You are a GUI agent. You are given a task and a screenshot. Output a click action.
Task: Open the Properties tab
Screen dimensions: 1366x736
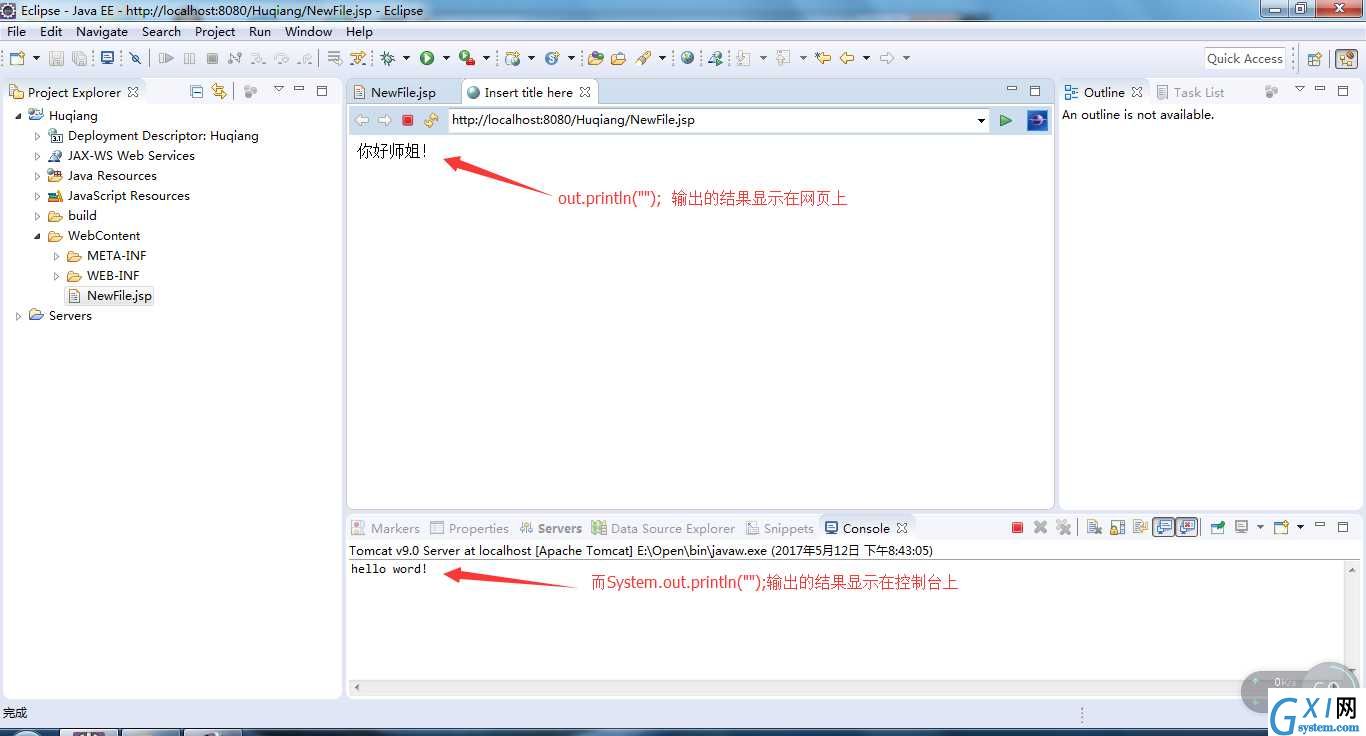point(469,528)
